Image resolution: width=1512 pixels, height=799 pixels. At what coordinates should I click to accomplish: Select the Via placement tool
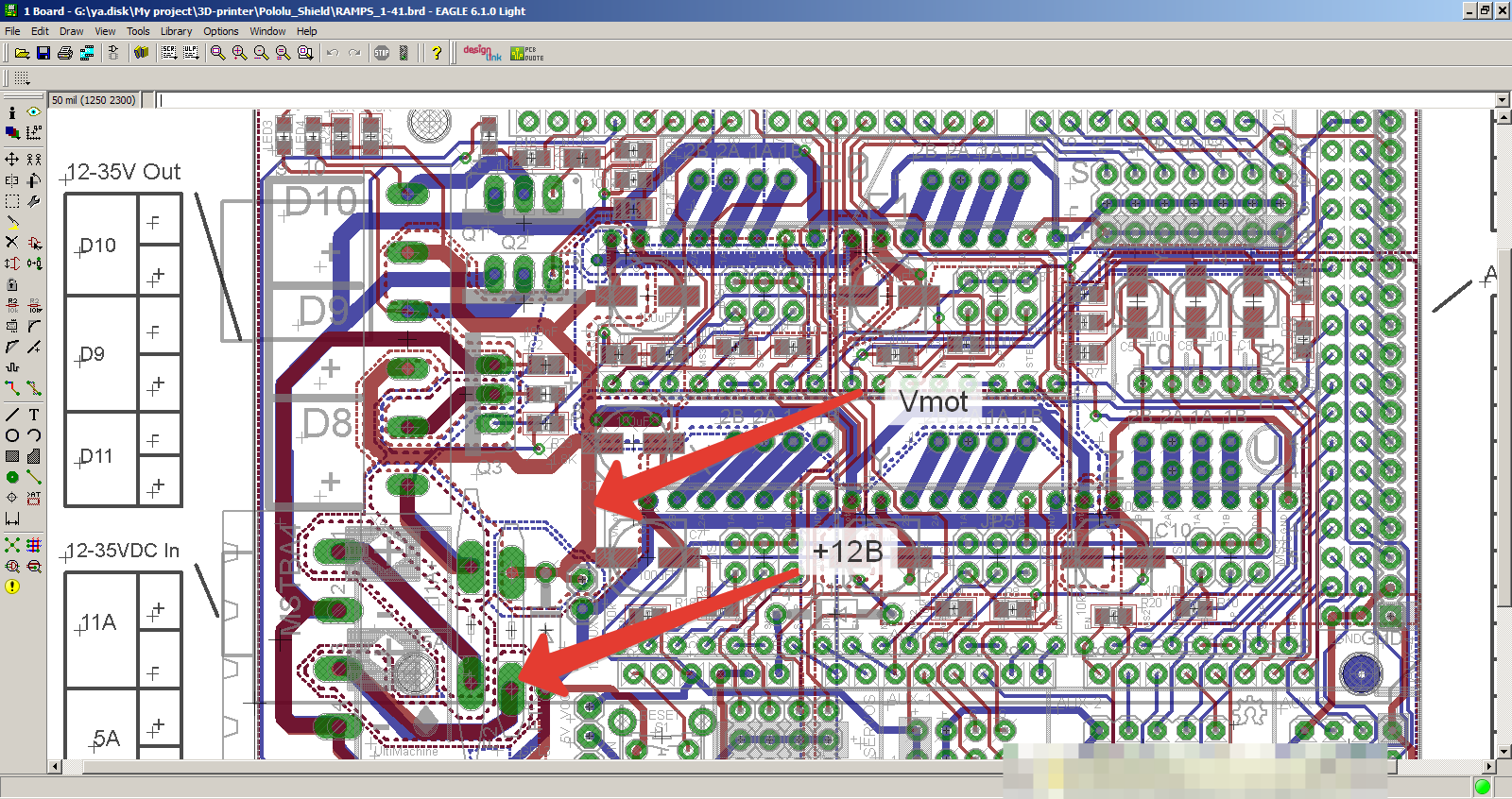(x=12, y=477)
